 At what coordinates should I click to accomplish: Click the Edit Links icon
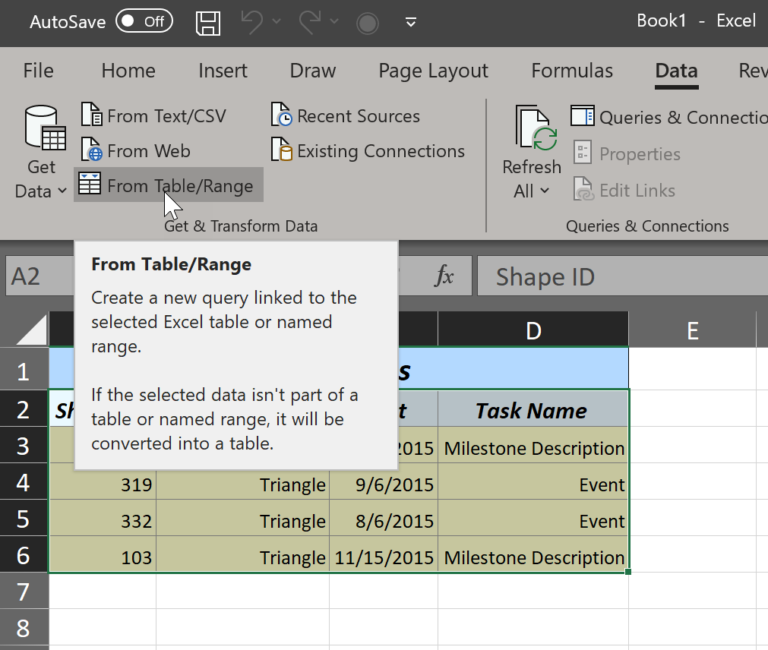583,189
